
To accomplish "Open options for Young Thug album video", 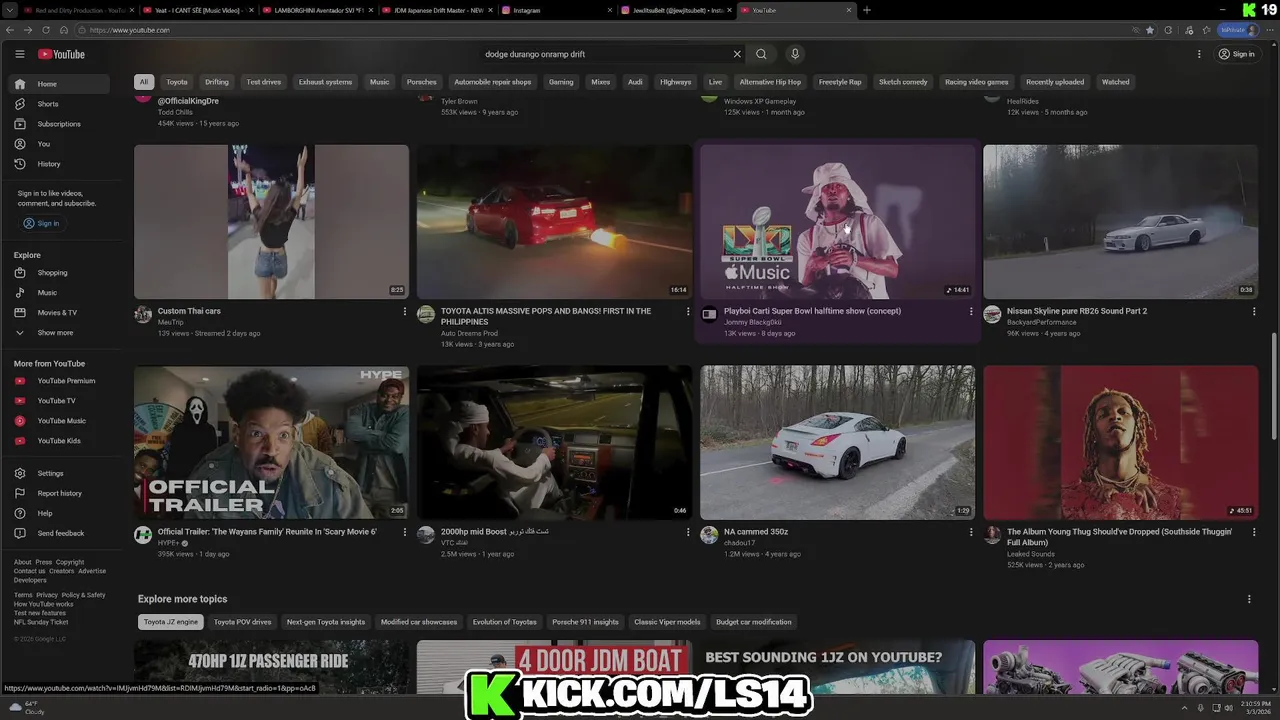I will coord(1254,533).
